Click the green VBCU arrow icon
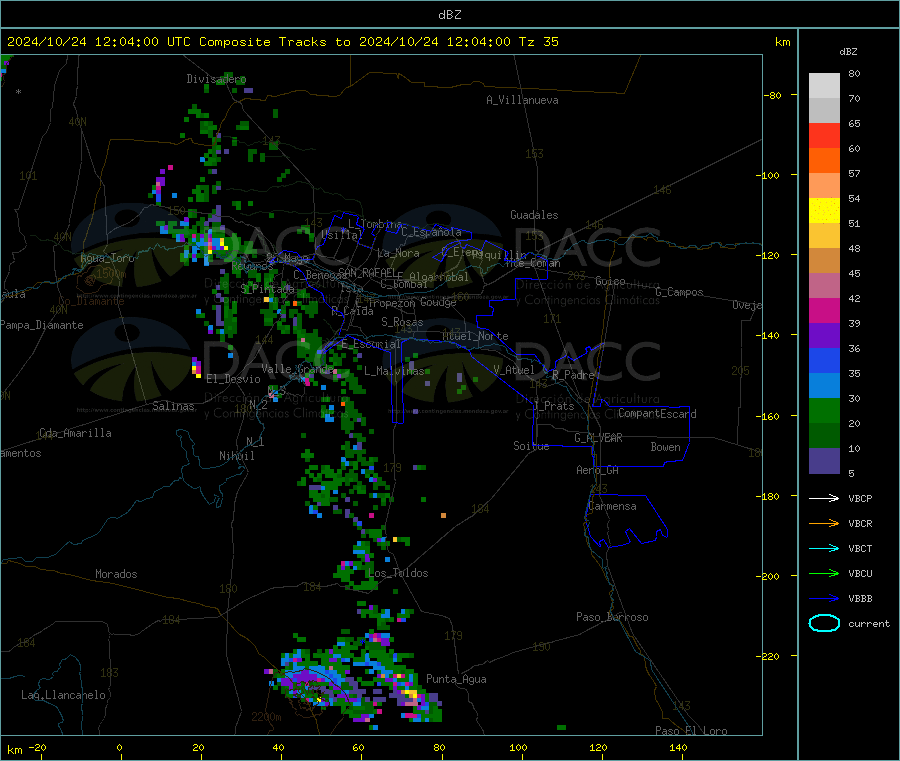 coord(824,573)
